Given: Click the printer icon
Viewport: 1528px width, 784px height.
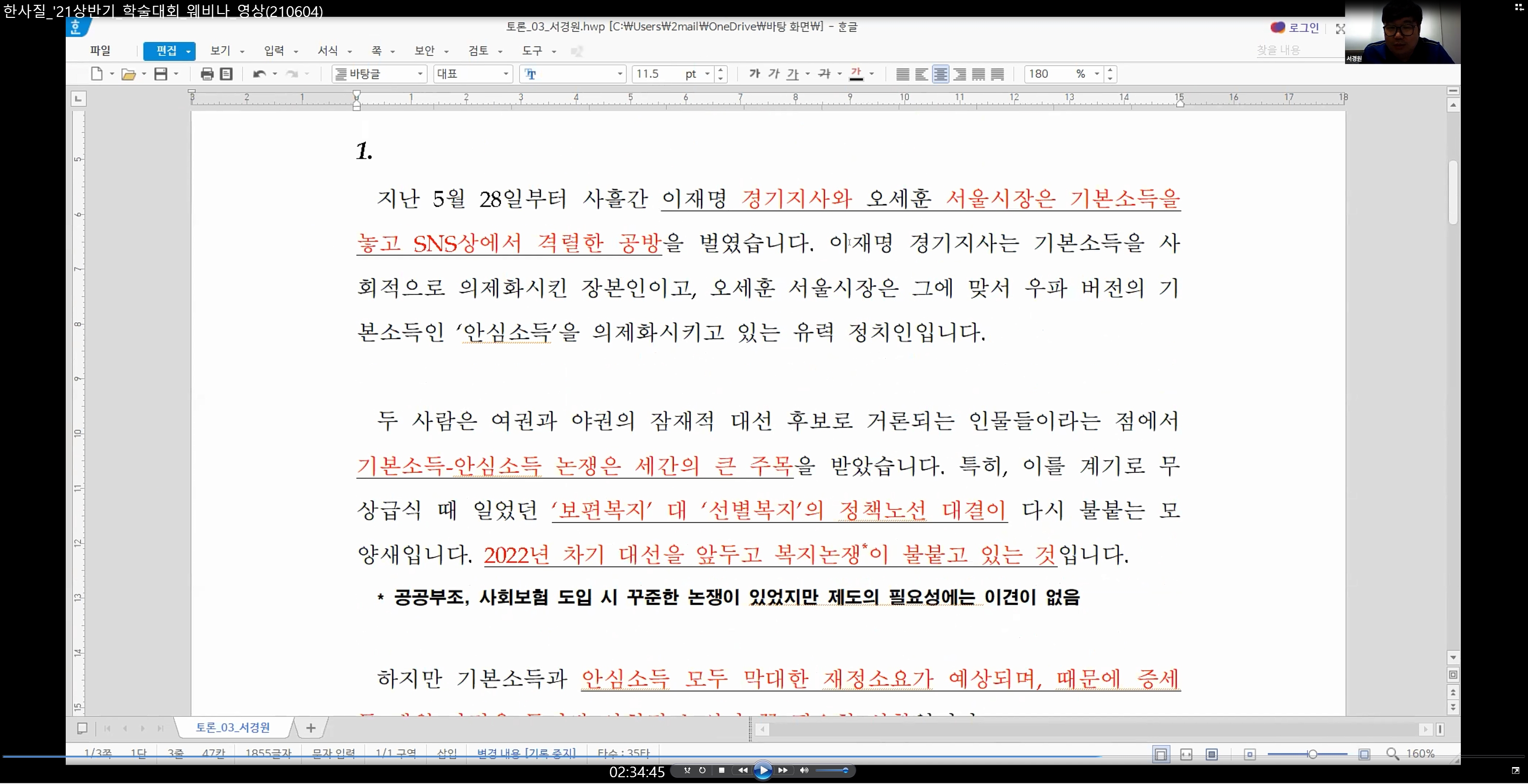Looking at the screenshot, I should pos(207,74).
